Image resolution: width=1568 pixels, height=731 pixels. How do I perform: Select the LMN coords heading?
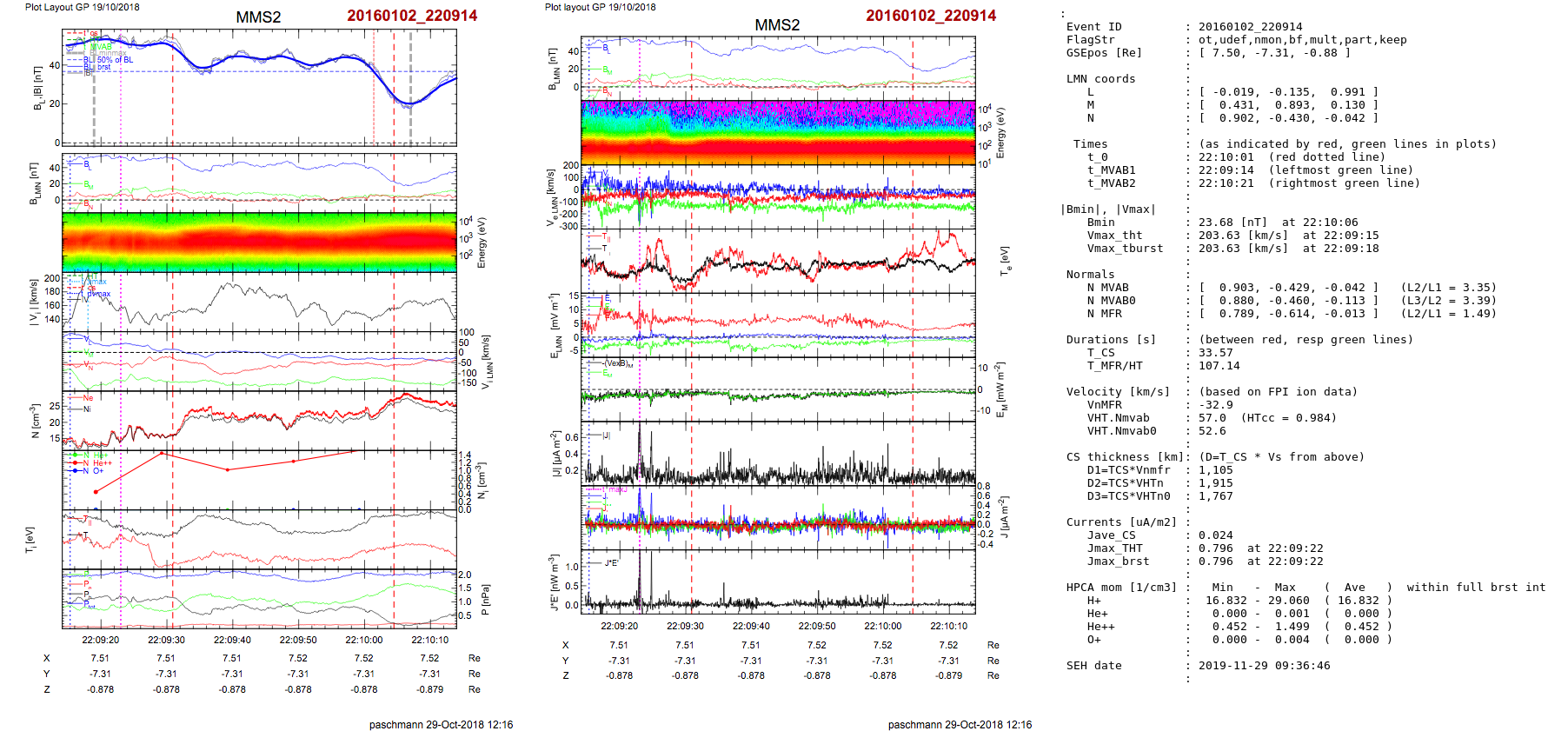[x=1100, y=79]
